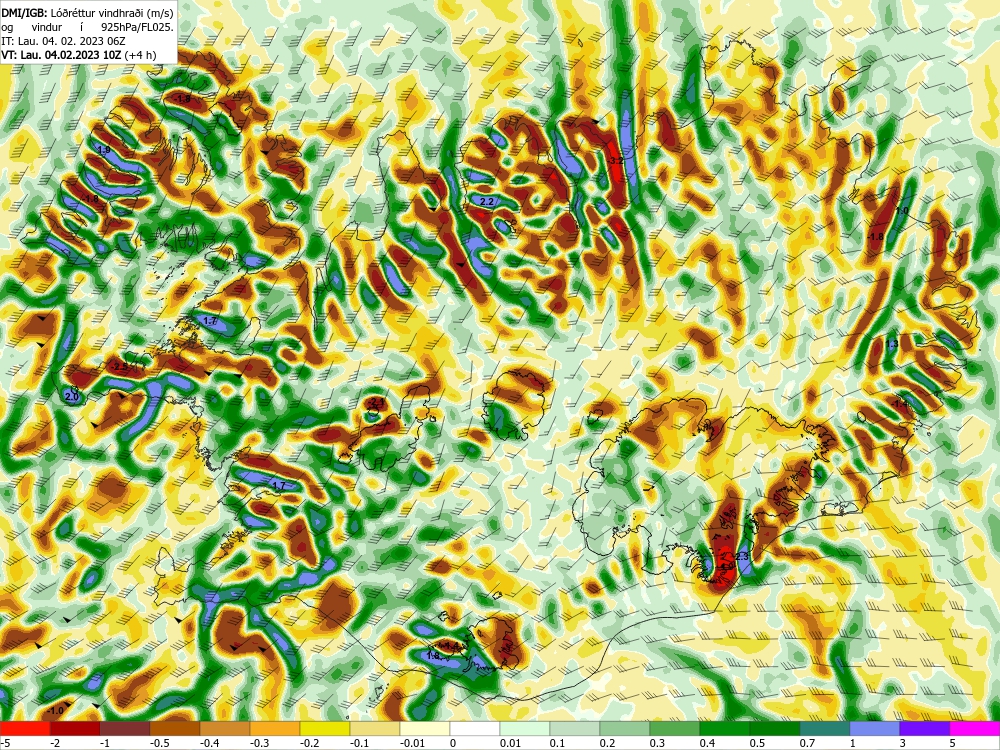Viewport: 1000px width, 750px height.
Task: Click the bright red legend swatch above -5
Action: 25,728
